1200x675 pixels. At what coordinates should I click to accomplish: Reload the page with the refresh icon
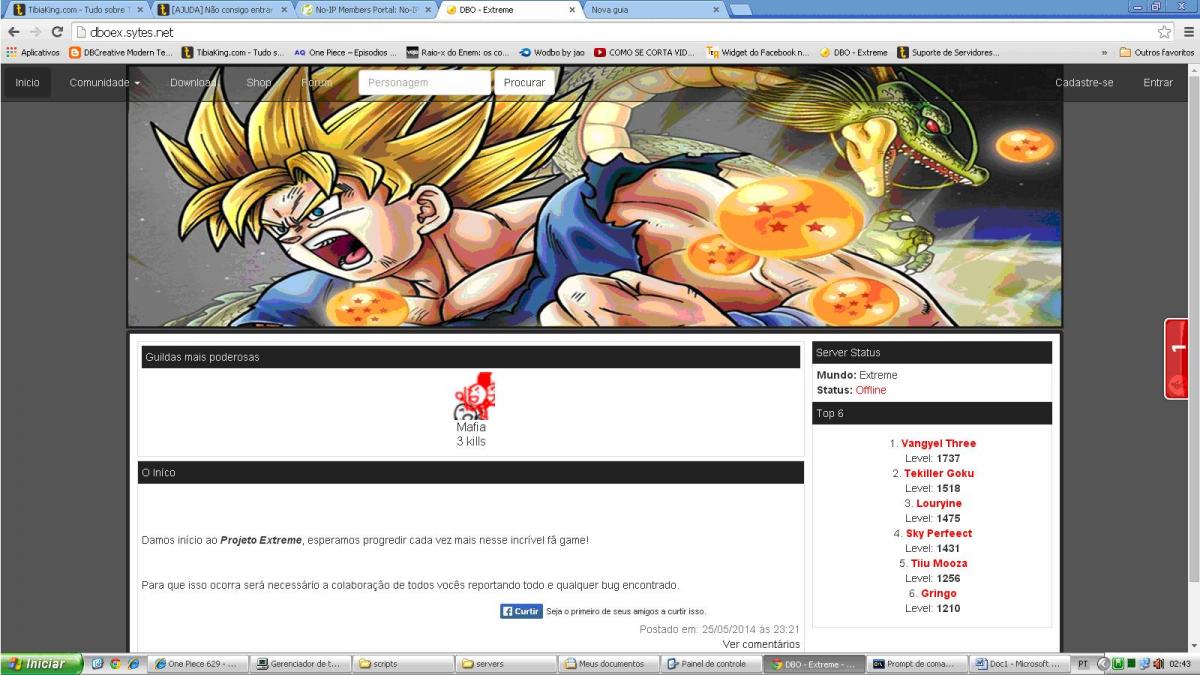[x=56, y=32]
